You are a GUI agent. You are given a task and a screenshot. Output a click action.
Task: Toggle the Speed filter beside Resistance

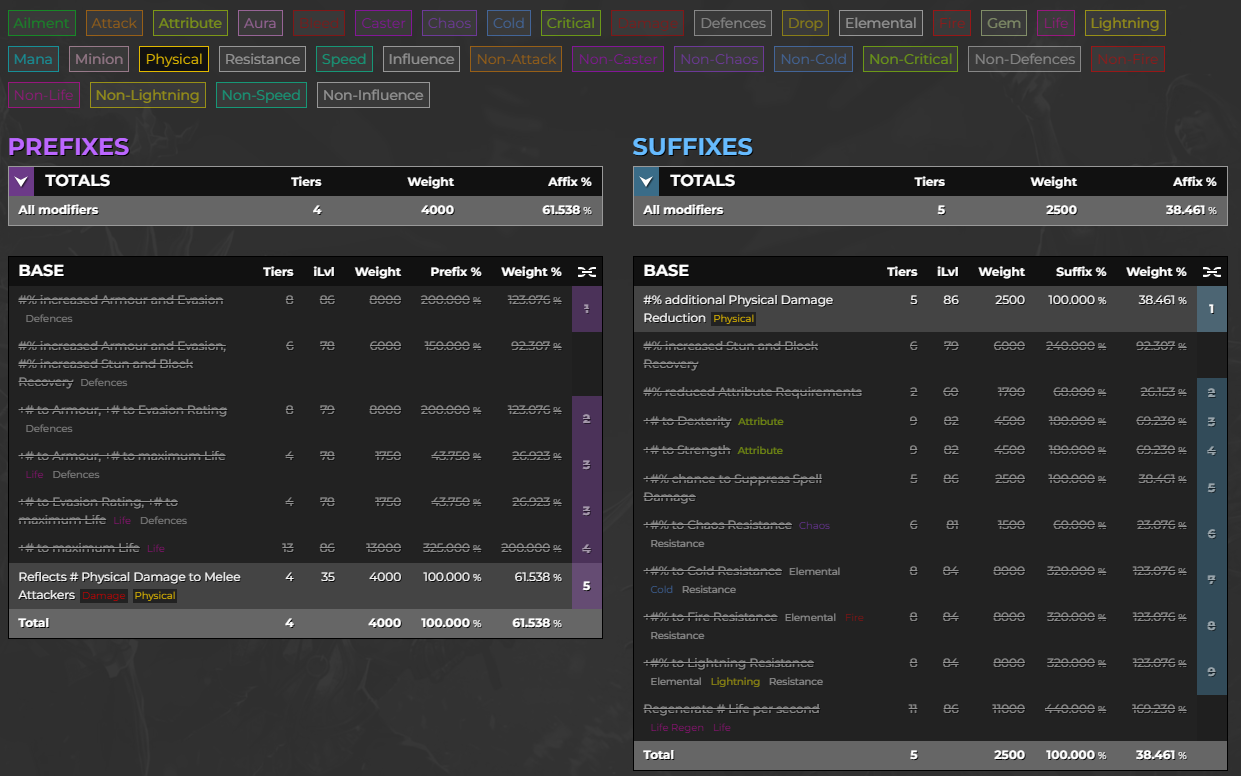pyautogui.click(x=344, y=59)
